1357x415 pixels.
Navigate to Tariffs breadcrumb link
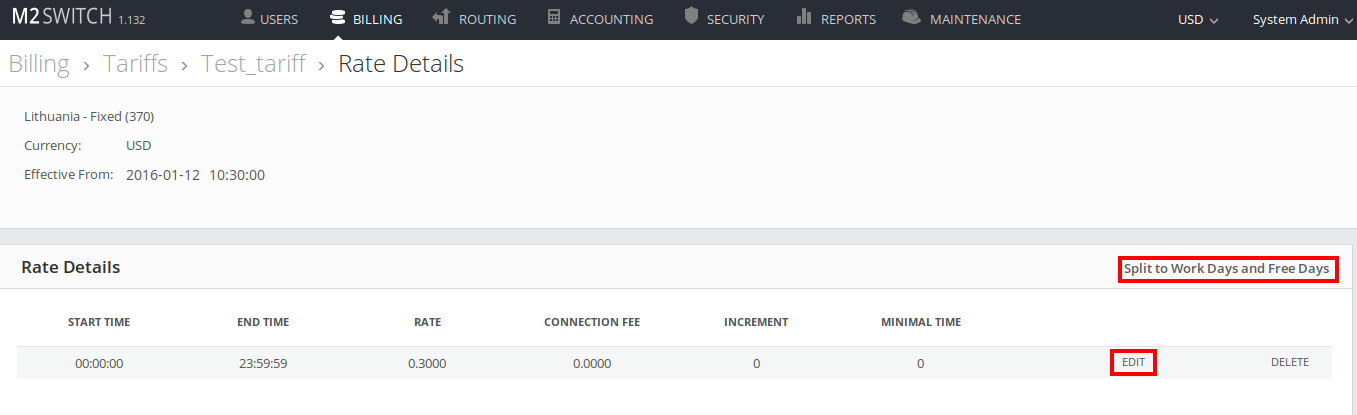(135, 64)
